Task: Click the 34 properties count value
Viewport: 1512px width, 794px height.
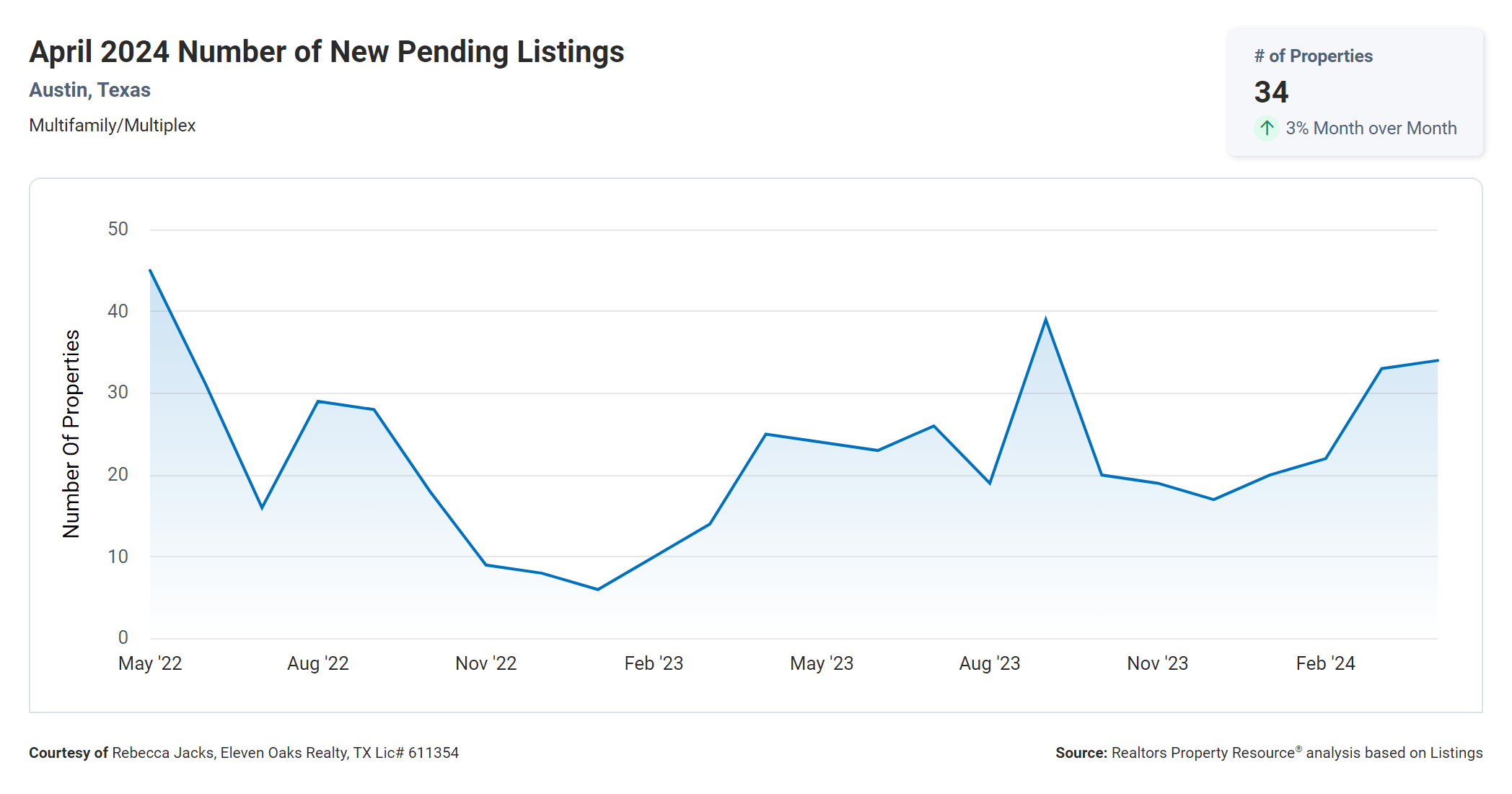Action: (1271, 92)
